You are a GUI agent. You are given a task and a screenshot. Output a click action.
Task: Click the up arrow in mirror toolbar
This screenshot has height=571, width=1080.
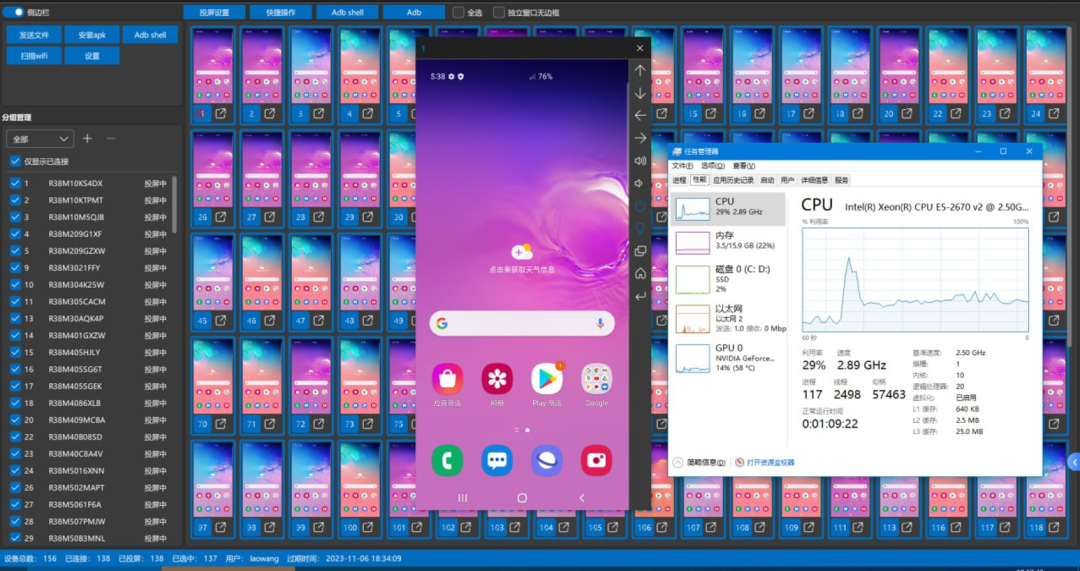(x=640, y=70)
